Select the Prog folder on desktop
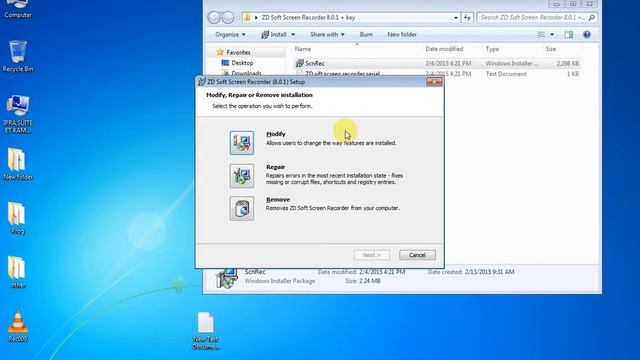Viewport: 640px width, 360px height. [x=18, y=218]
